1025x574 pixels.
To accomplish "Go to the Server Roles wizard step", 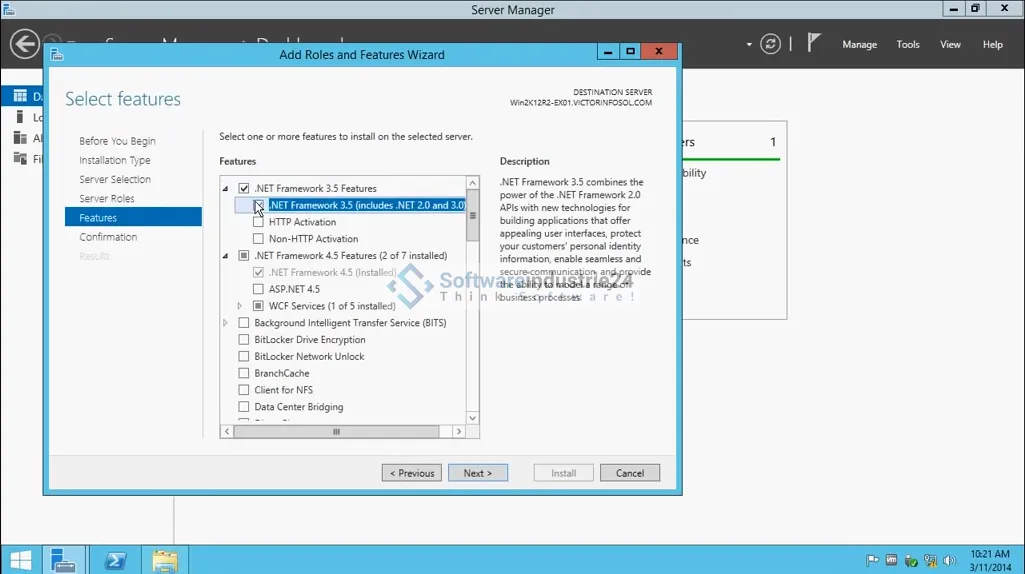I will pyautogui.click(x=107, y=199).
